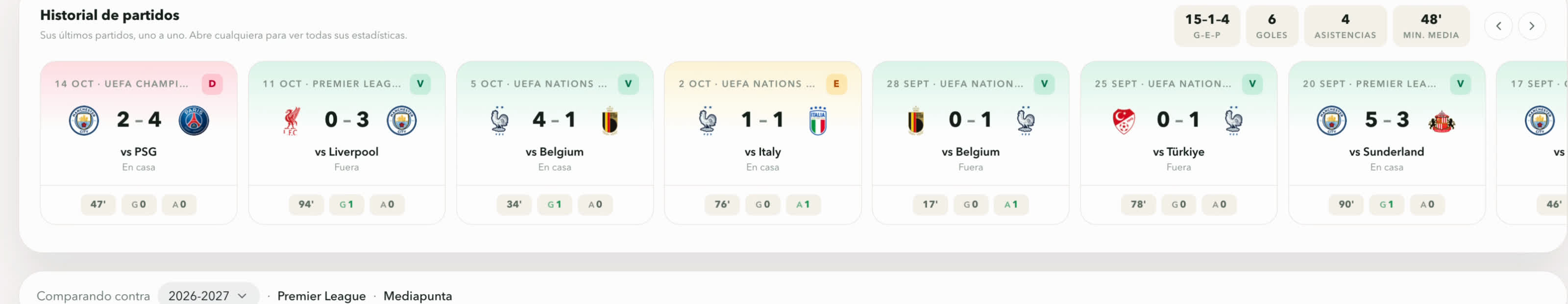
Task: Select the 6 Goles stat tile
Action: (1272, 26)
